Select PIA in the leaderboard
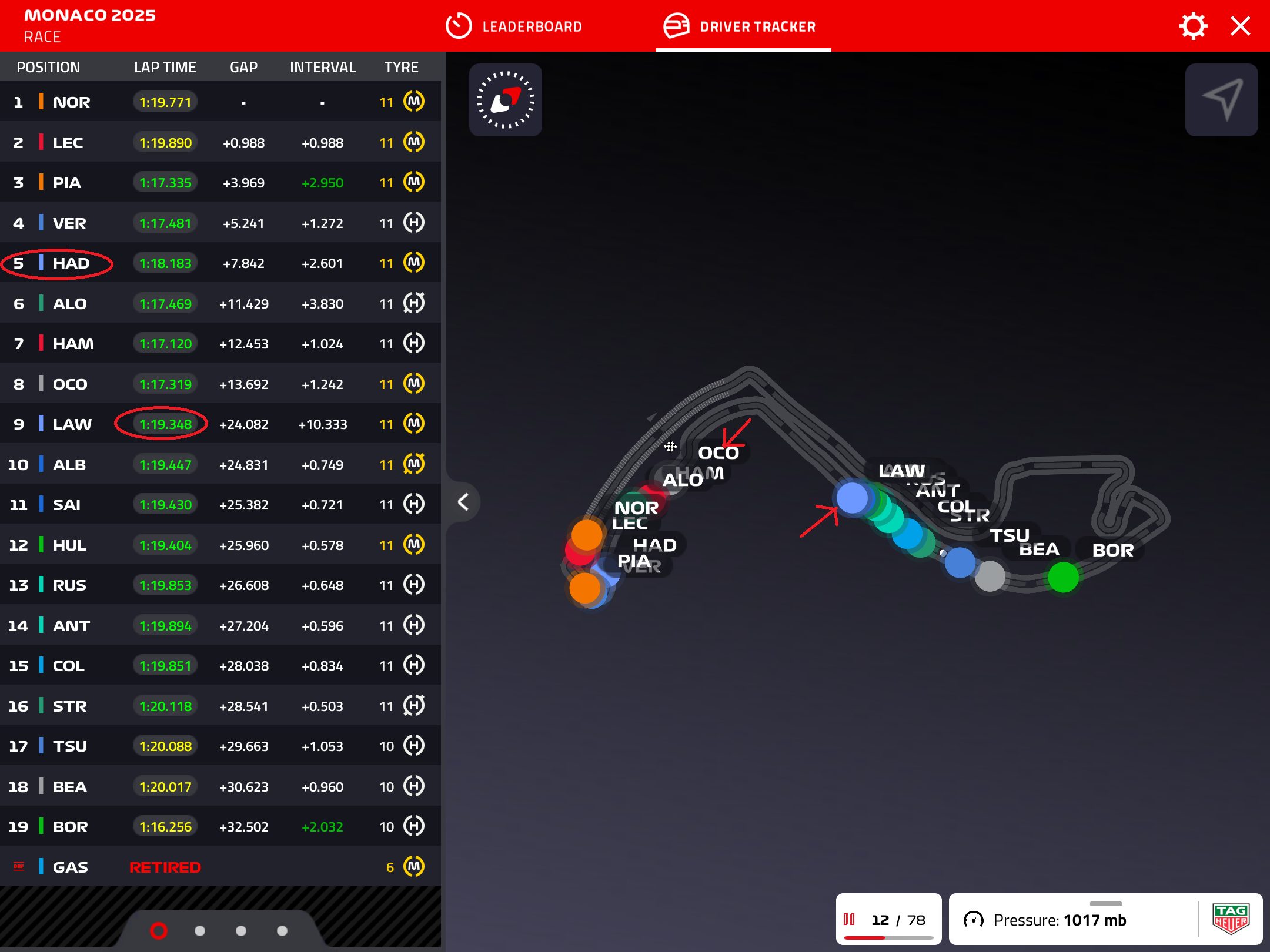 pos(220,182)
